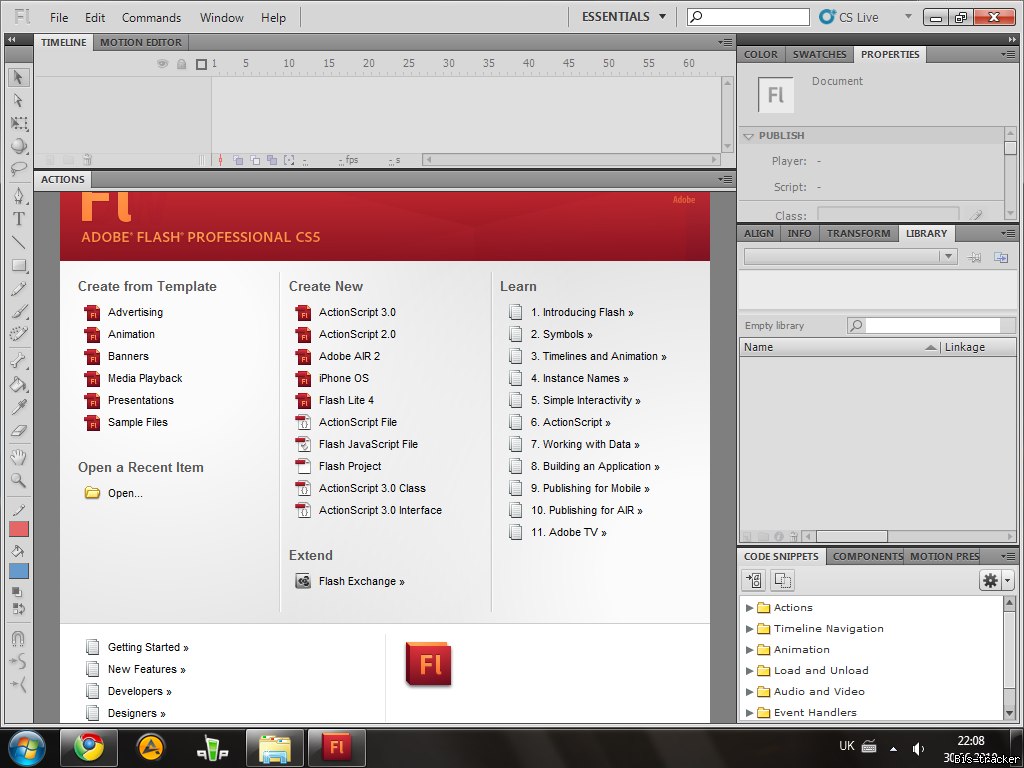Open the Commands menu
Screen dimensions: 1024x768
pos(152,18)
